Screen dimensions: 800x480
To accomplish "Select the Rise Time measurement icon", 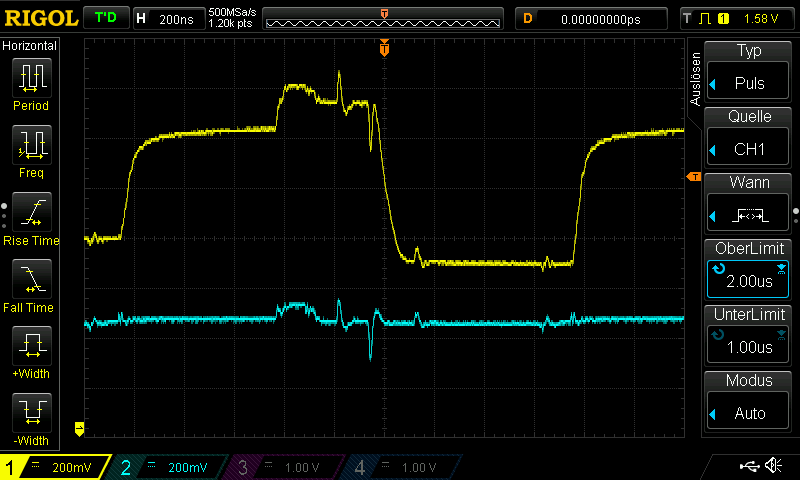I will [32, 212].
